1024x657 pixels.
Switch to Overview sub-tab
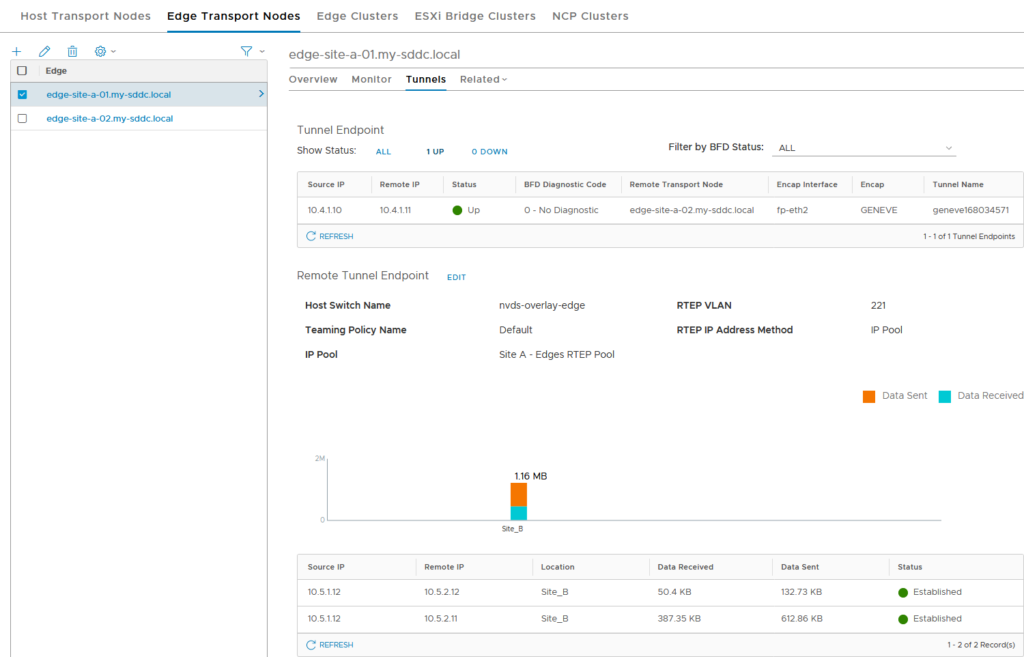(313, 79)
